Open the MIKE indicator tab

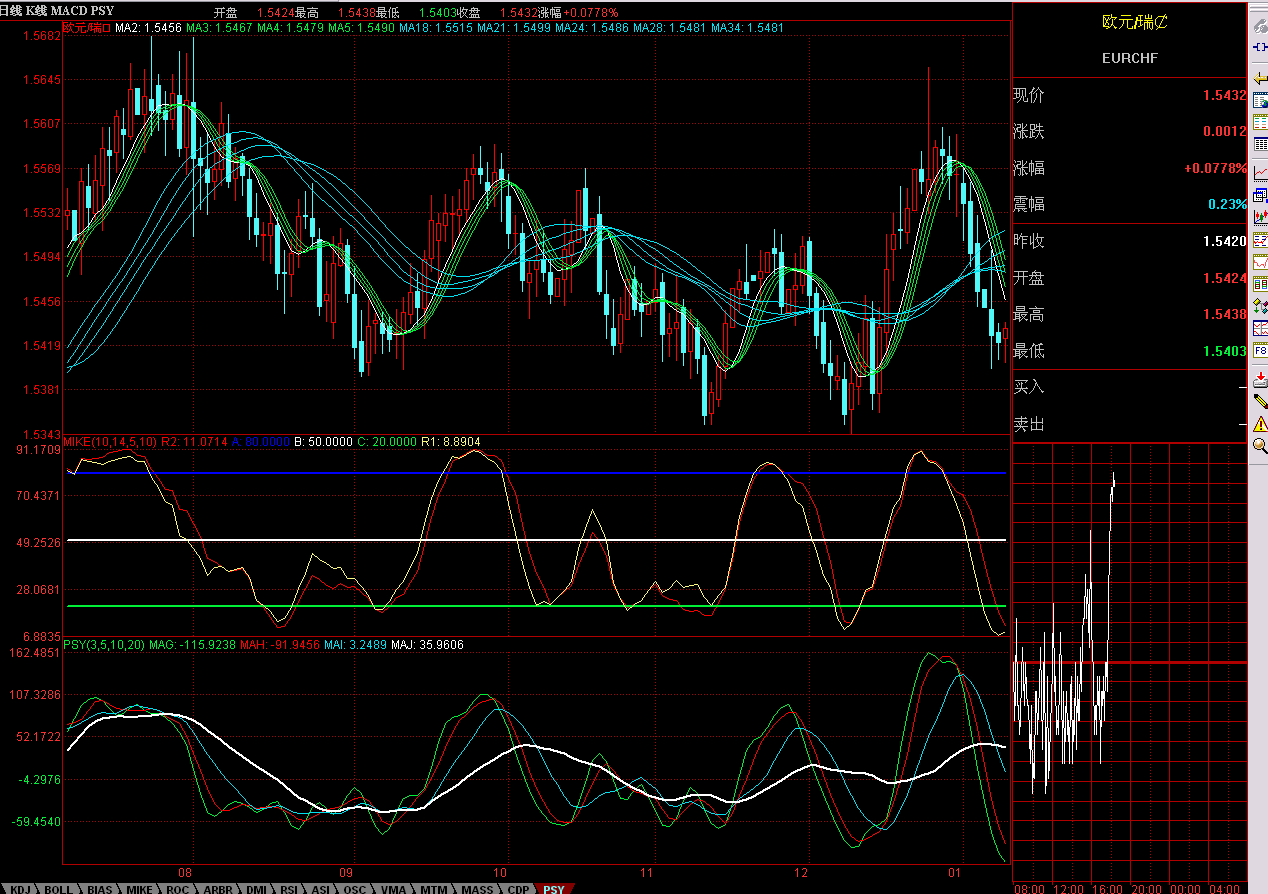point(139,889)
